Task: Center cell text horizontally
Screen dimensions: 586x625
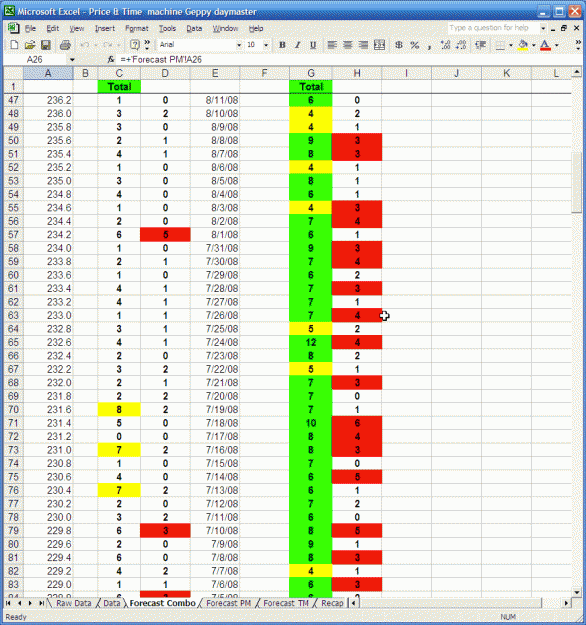Action: point(348,45)
